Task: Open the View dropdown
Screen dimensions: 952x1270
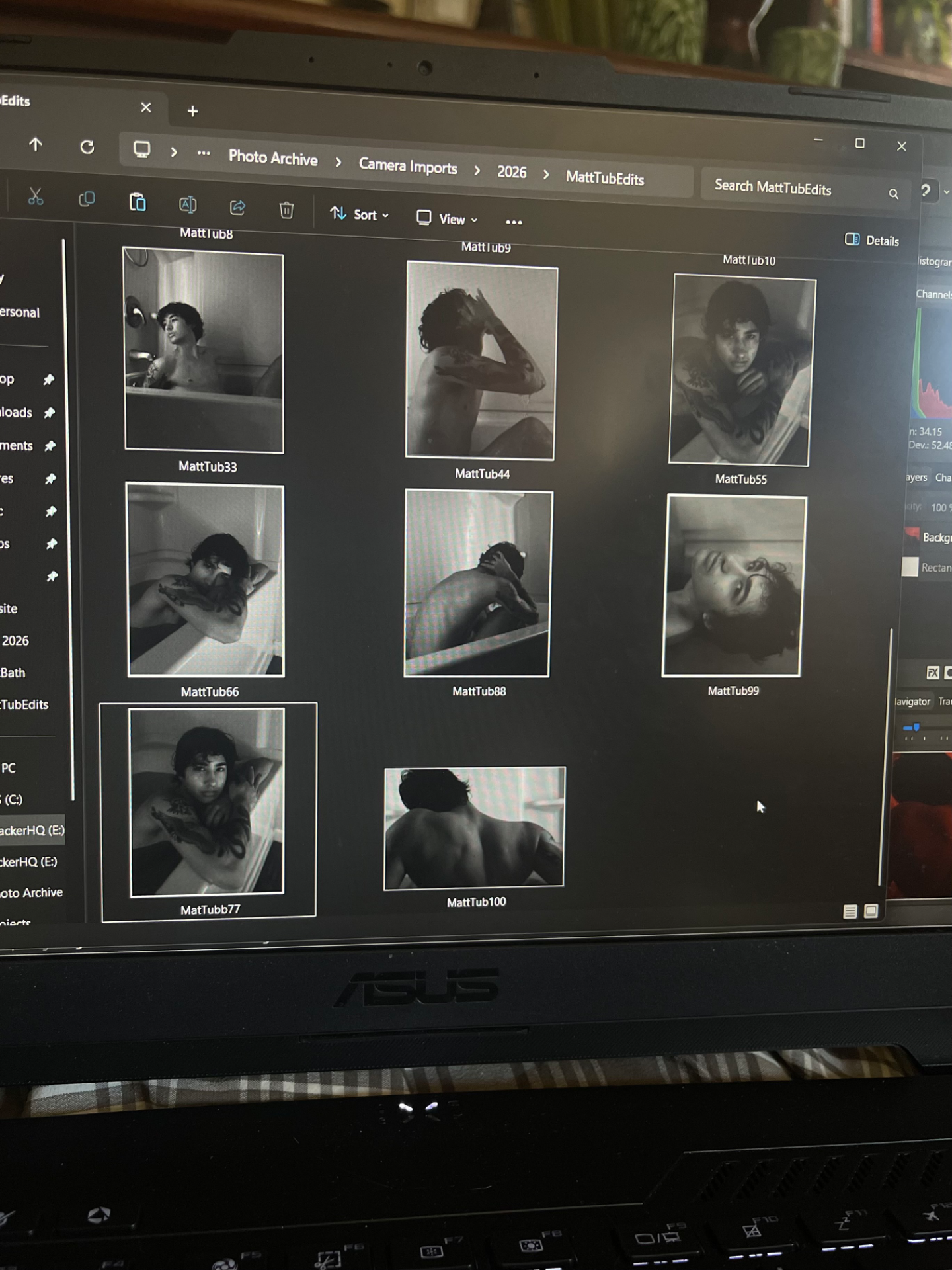Action: 447,218
